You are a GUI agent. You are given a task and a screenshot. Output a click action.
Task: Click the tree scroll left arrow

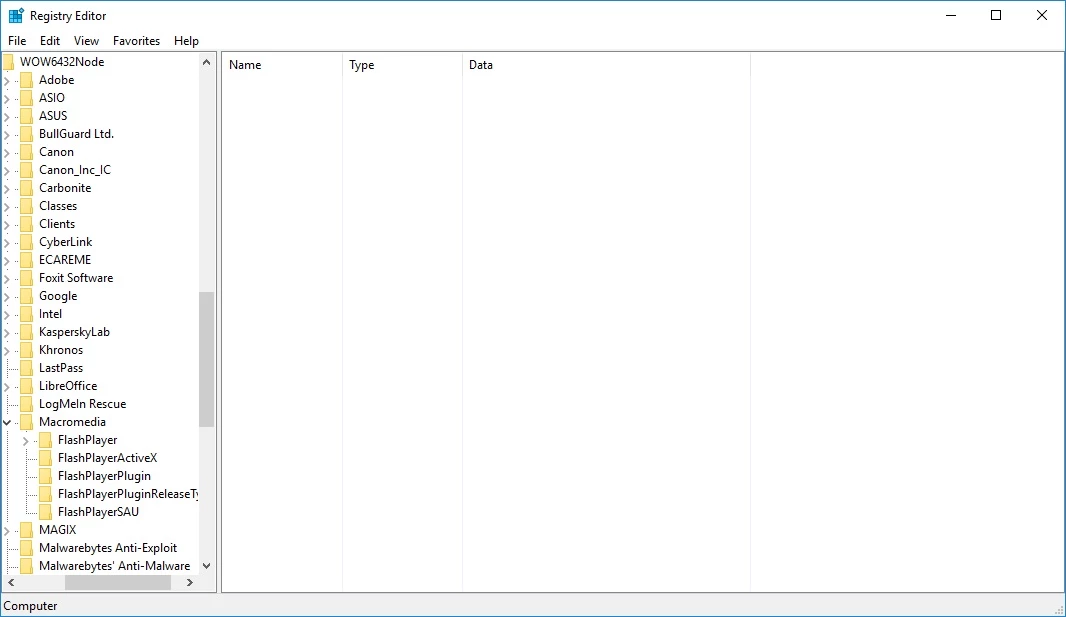[11, 583]
